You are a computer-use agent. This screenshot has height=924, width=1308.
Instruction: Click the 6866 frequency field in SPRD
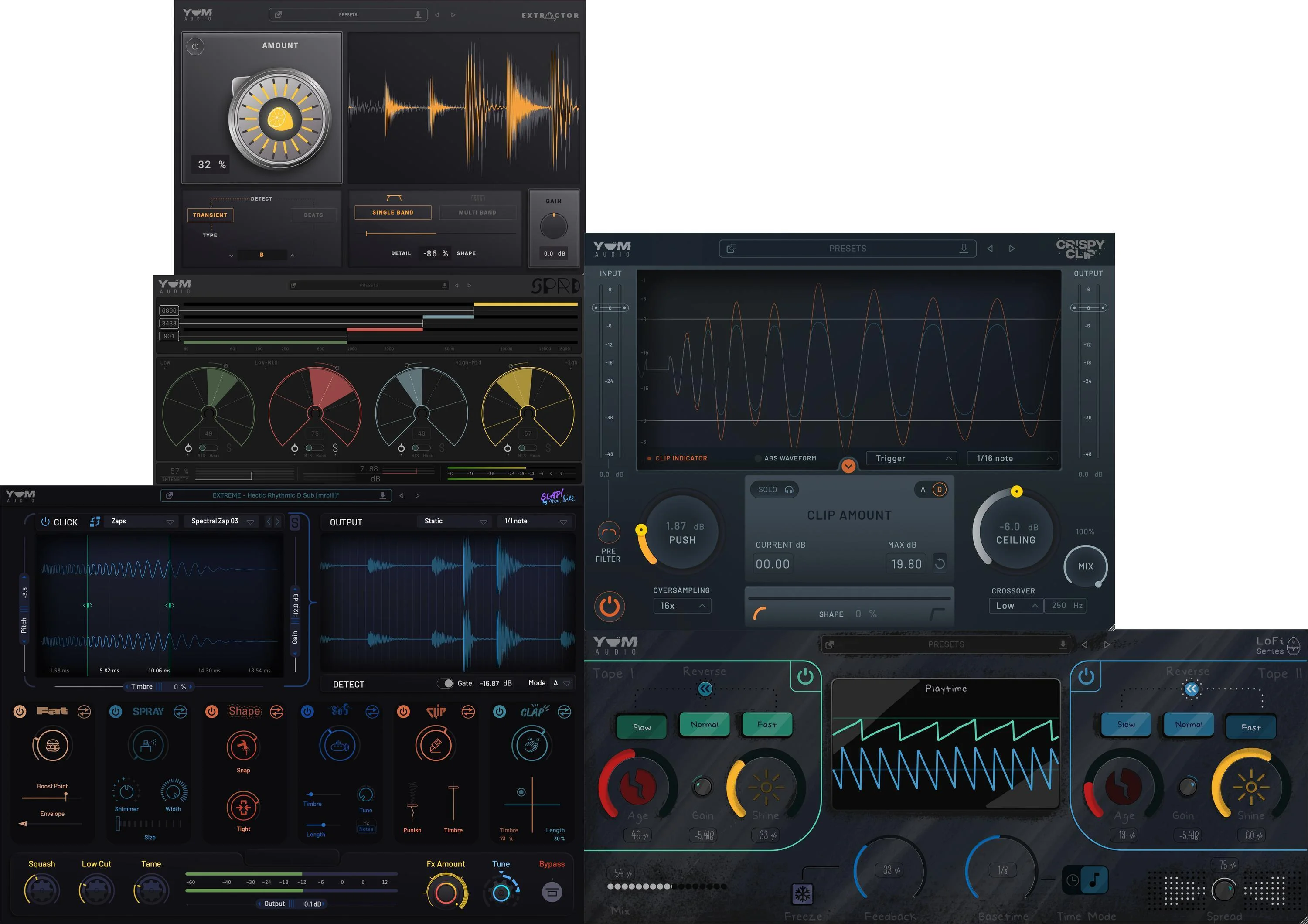pyautogui.click(x=169, y=310)
